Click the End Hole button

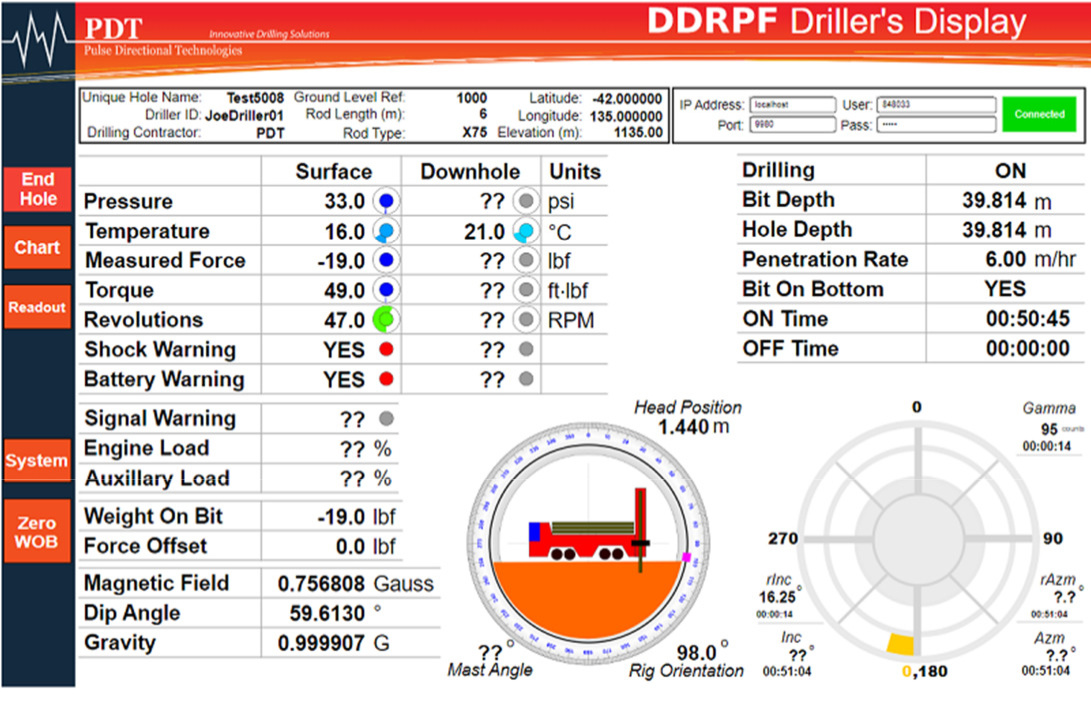click(38, 189)
